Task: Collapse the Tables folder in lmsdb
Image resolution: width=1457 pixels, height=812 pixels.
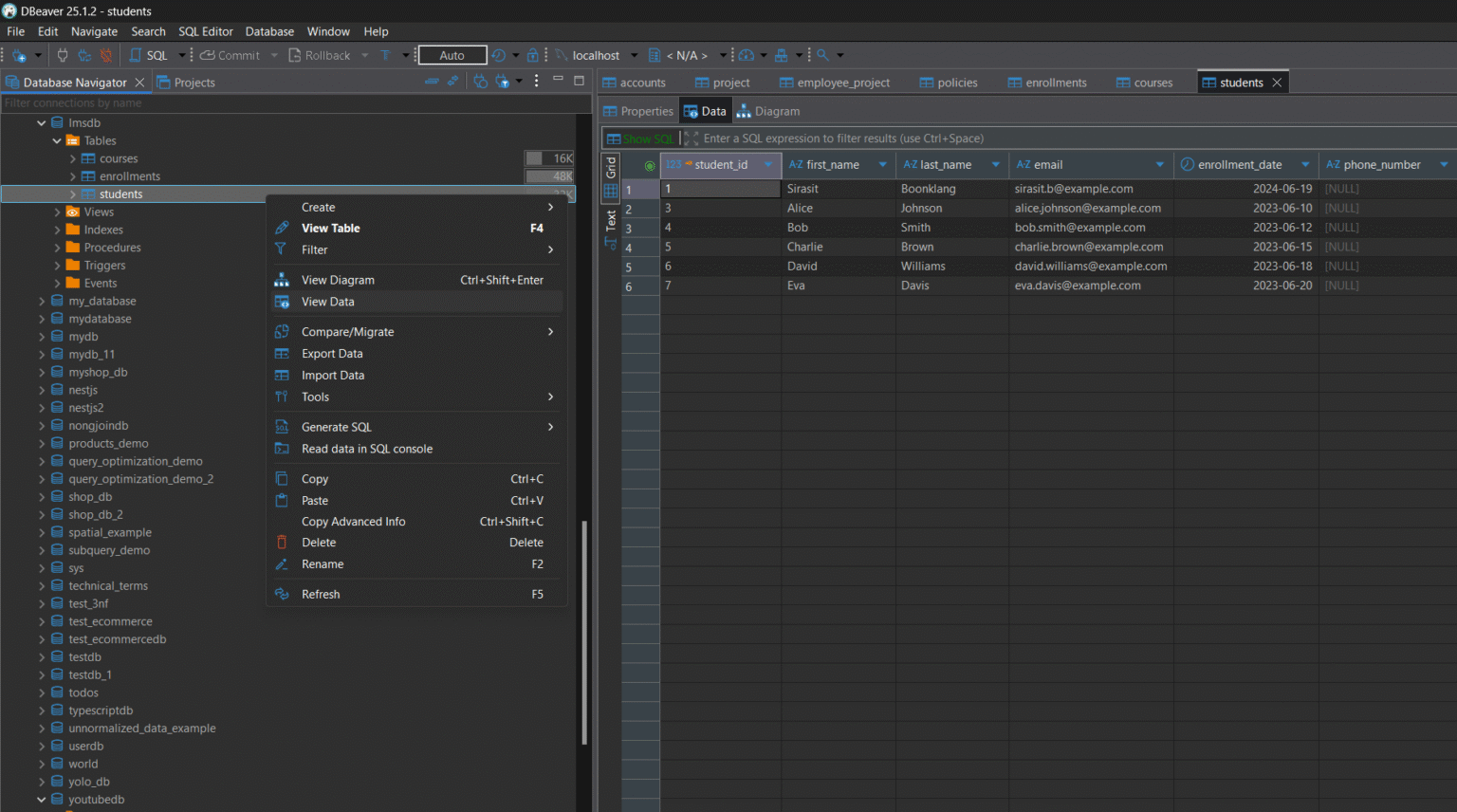Action: click(56, 139)
